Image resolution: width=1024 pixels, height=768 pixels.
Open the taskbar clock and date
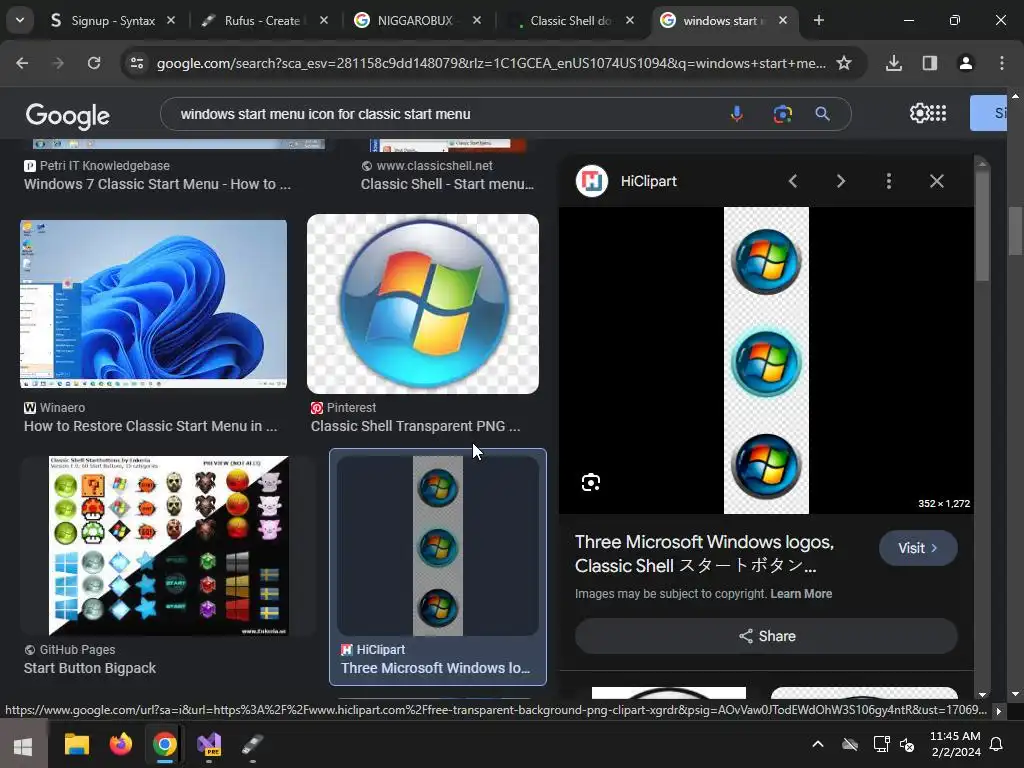955,744
